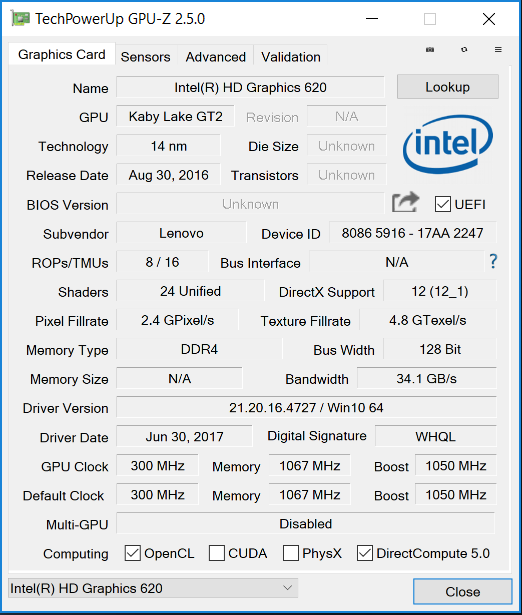522x615 pixels.
Task: Click the Intel logo image
Action: click(x=447, y=145)
